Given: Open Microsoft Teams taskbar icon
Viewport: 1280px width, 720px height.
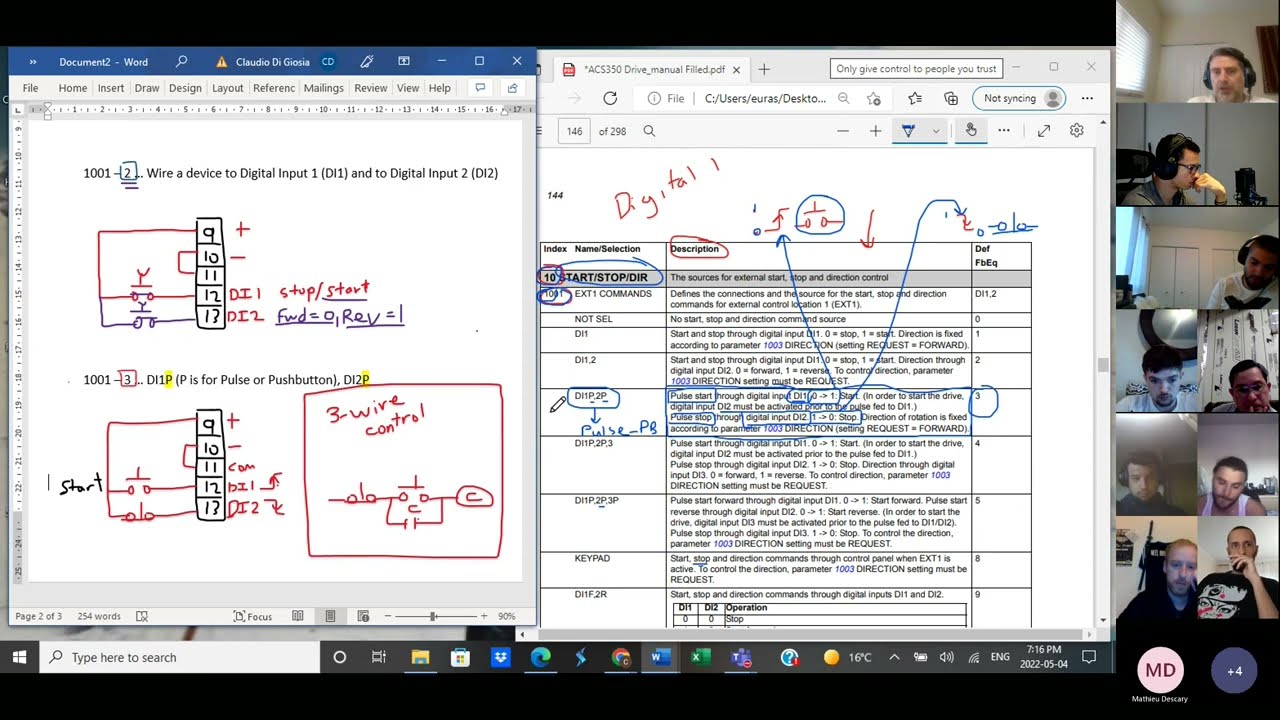Looking at the screenshot, I should (740, 657).
